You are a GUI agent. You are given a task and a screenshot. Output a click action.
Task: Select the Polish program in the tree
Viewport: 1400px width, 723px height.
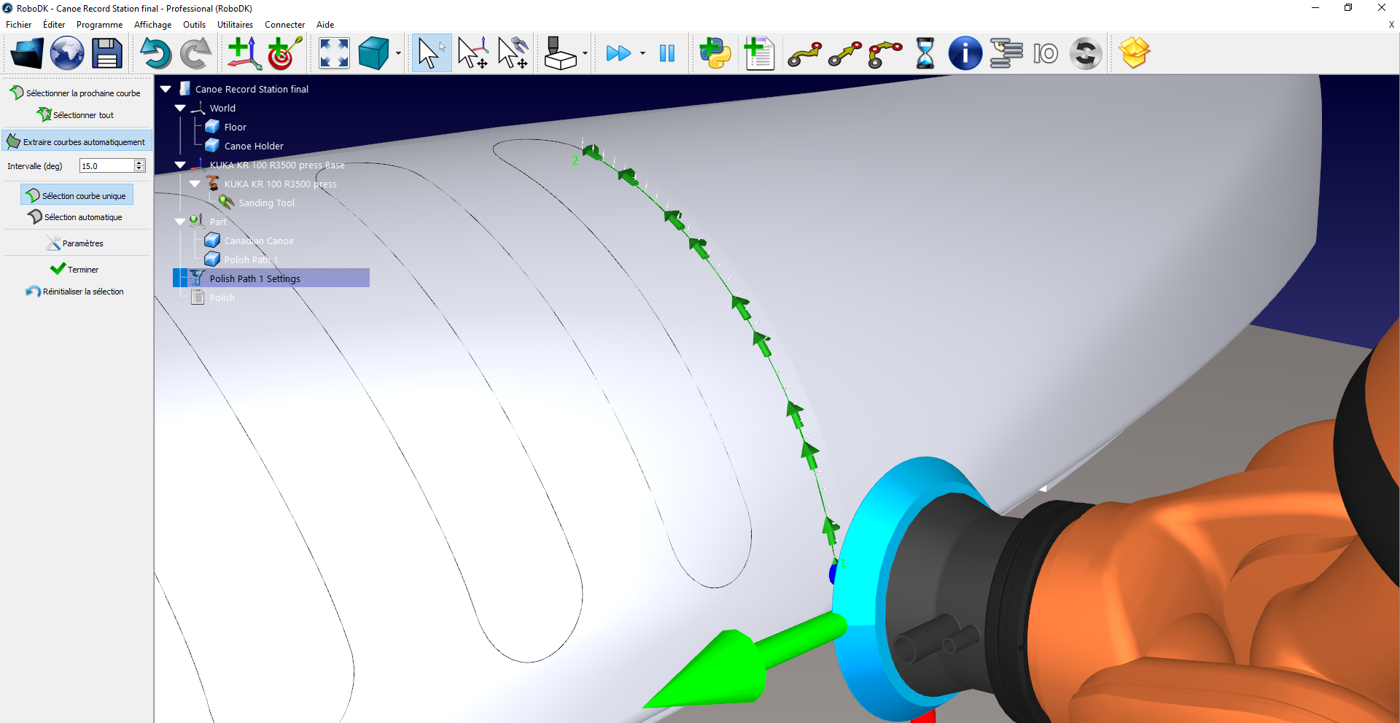click(222, 298)
